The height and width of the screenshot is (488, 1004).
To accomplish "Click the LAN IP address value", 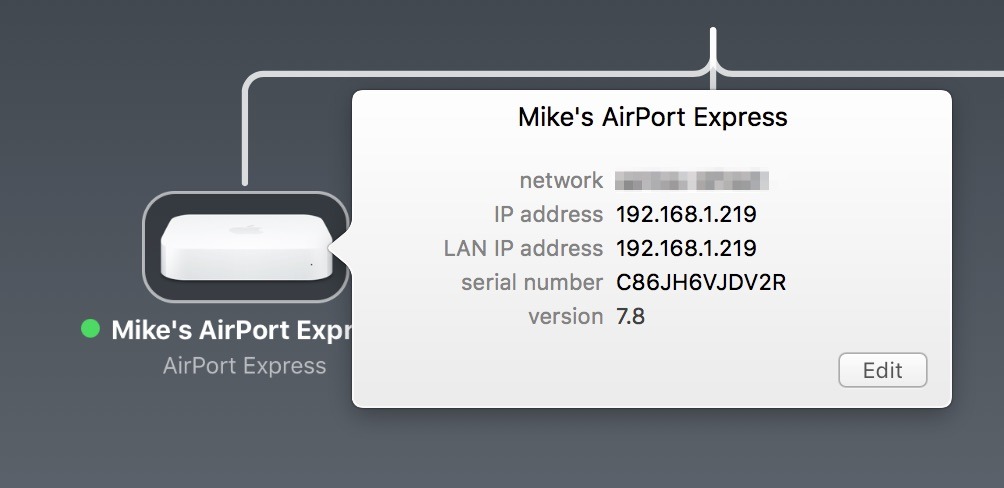I will [686, 248].
